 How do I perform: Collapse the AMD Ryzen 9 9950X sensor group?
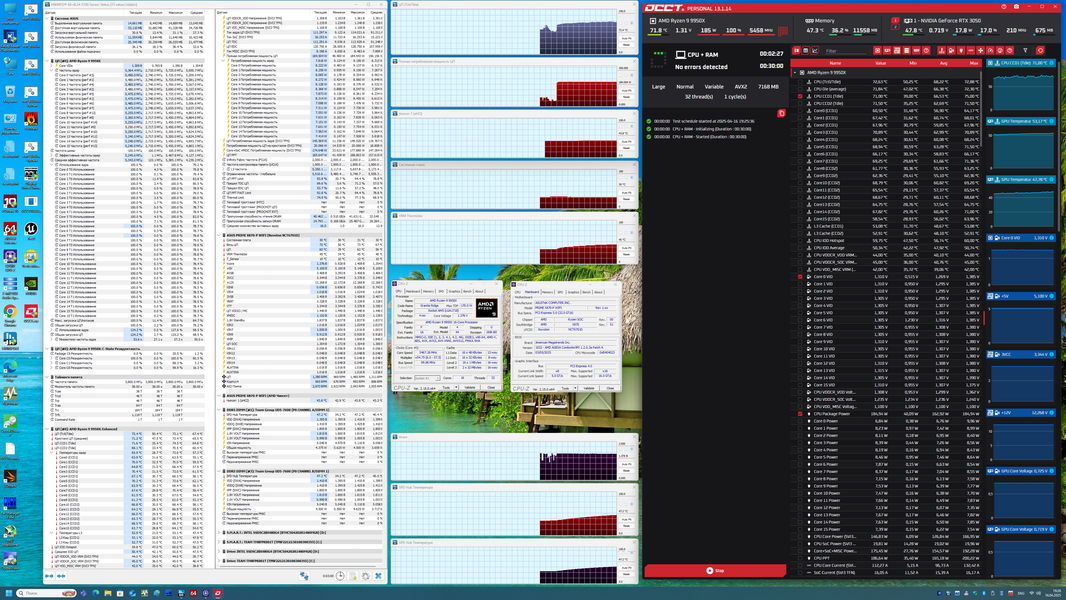tap(795, 73)
